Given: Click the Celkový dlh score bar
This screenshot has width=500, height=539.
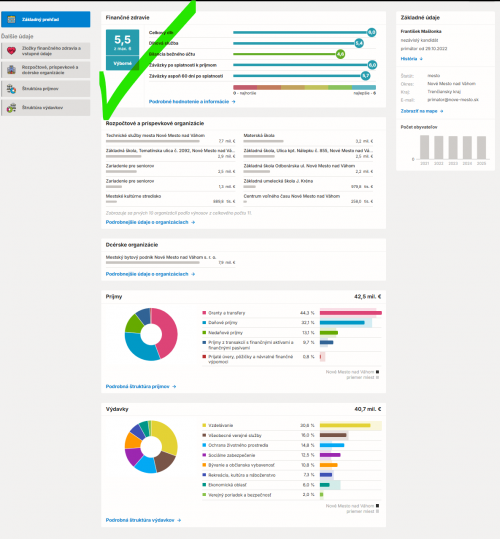Looking at the screenshot, I should coord(304,32).
